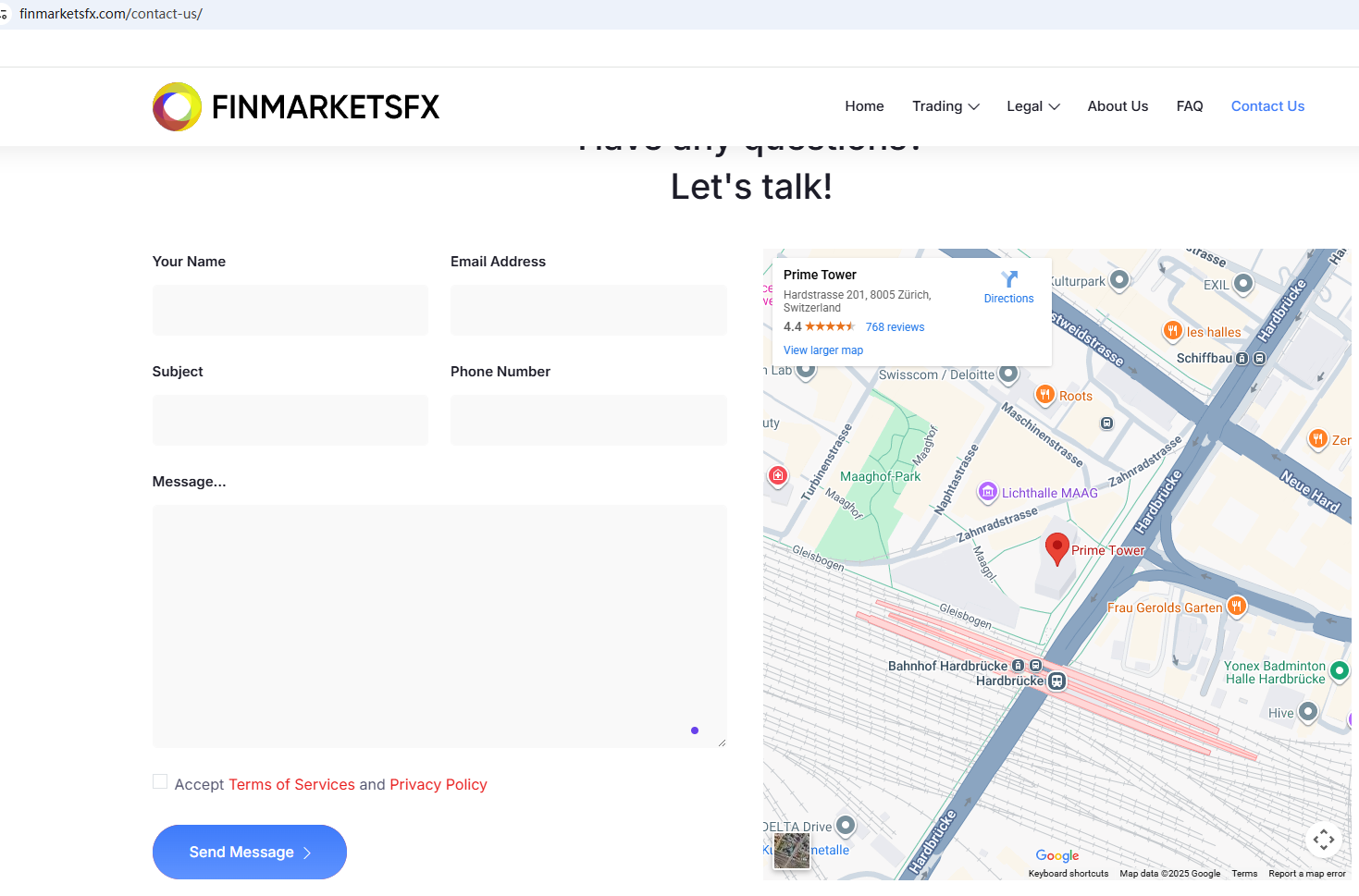The height and width of the screenshot is (896, 1359).
Task: Click the FinMarketsFX logo icon
Action: point(177,107)
